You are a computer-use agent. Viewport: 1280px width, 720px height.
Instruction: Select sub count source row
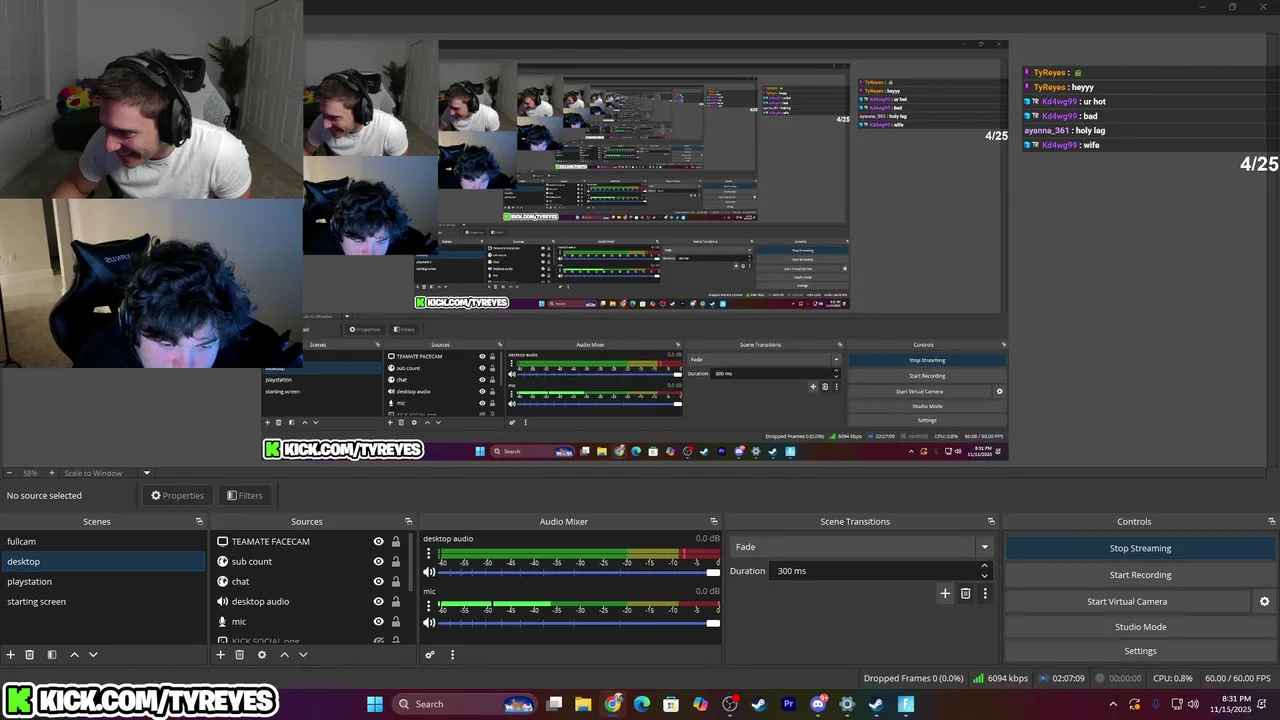coord(308,561)
